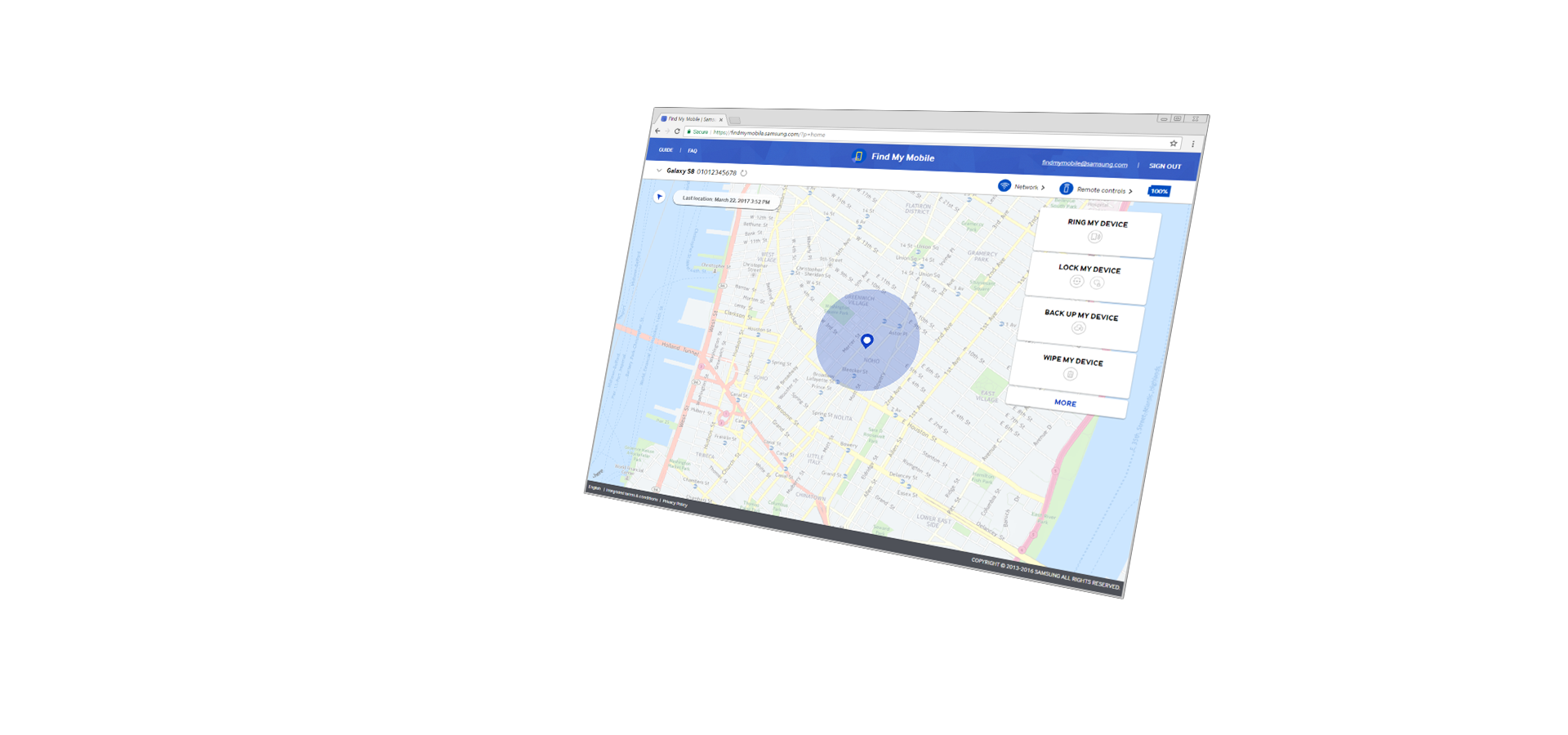The image size is (1568, 735).
Task: Go forward in the browser
Action: [667, 131]
